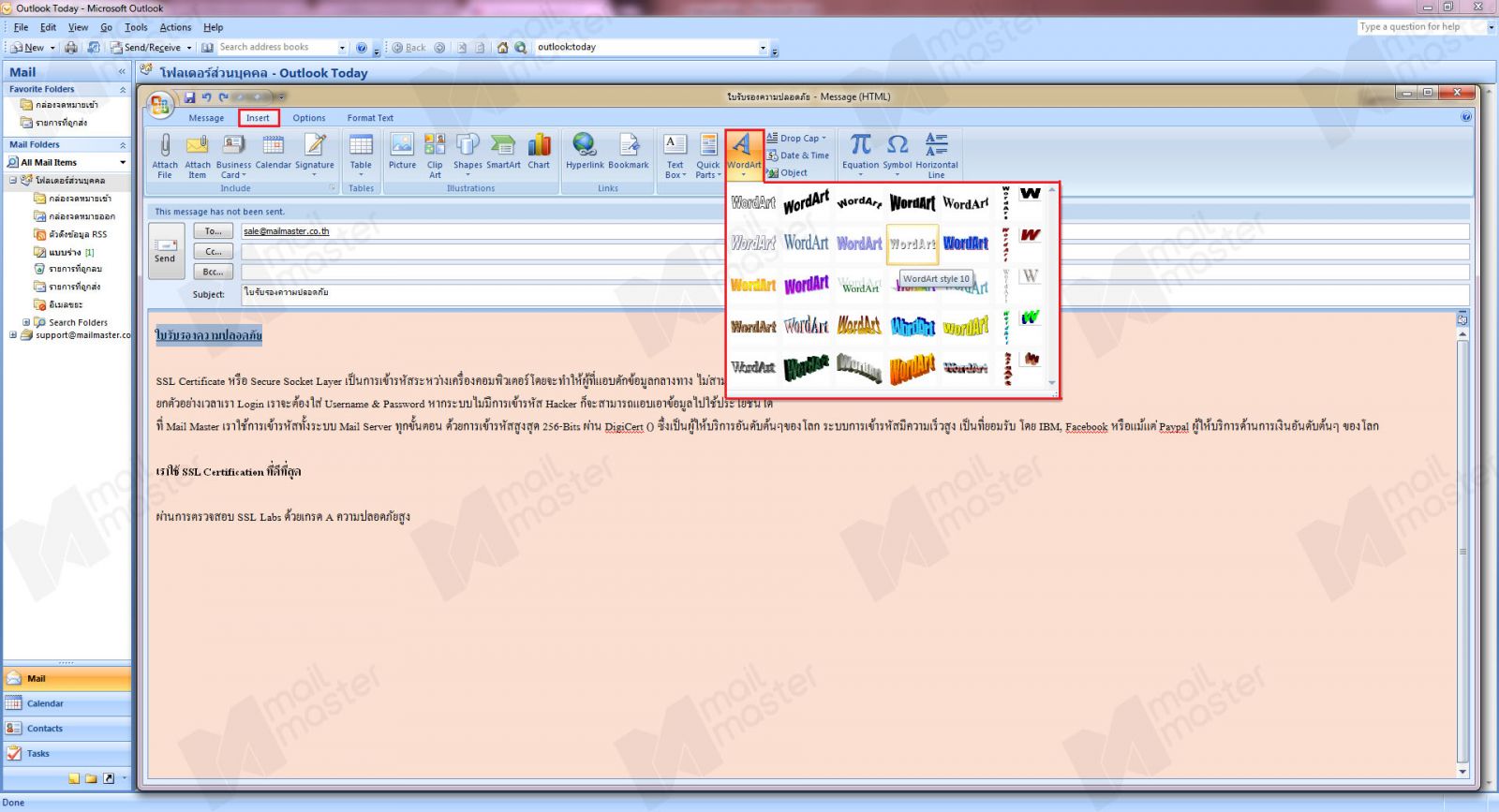The width and height of the screenshot is (1499, 812).
Task: Insert a Chart
Action: pyautogui.click(x=539, y=152)
